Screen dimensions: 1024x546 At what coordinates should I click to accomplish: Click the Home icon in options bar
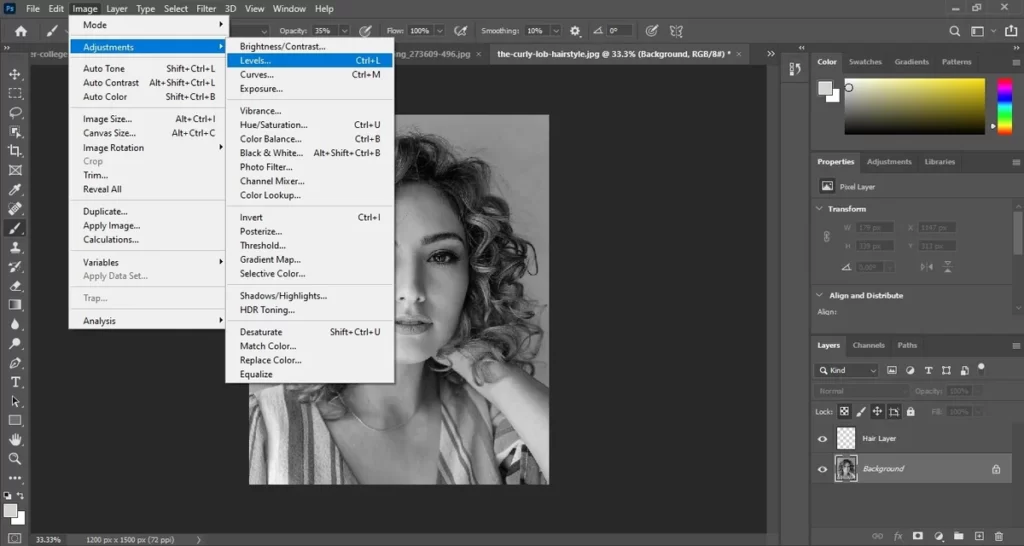coord(21,31)
